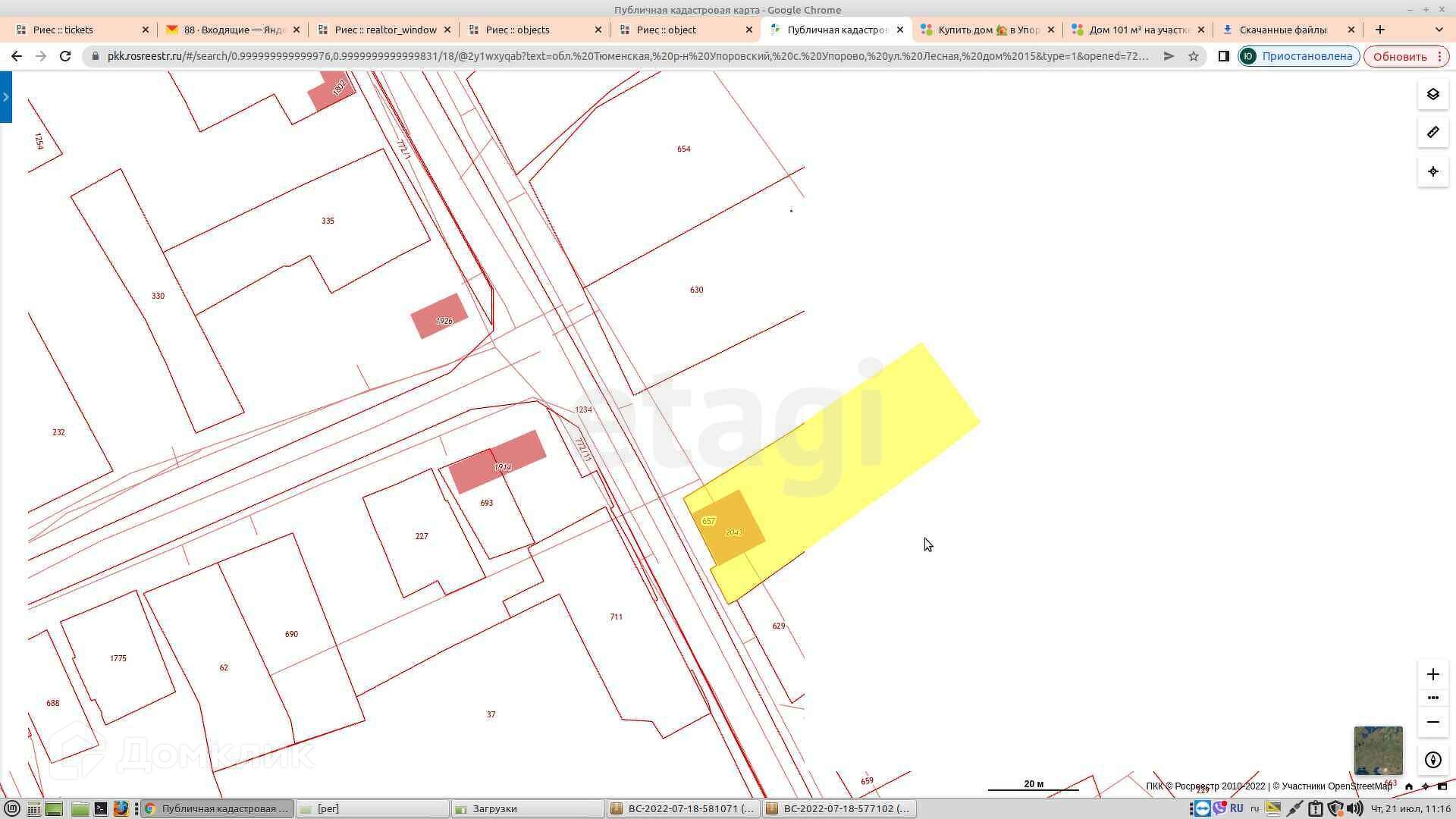
Task: Open the Скачанные файлы tab
Action: (x=1282, y=30)
